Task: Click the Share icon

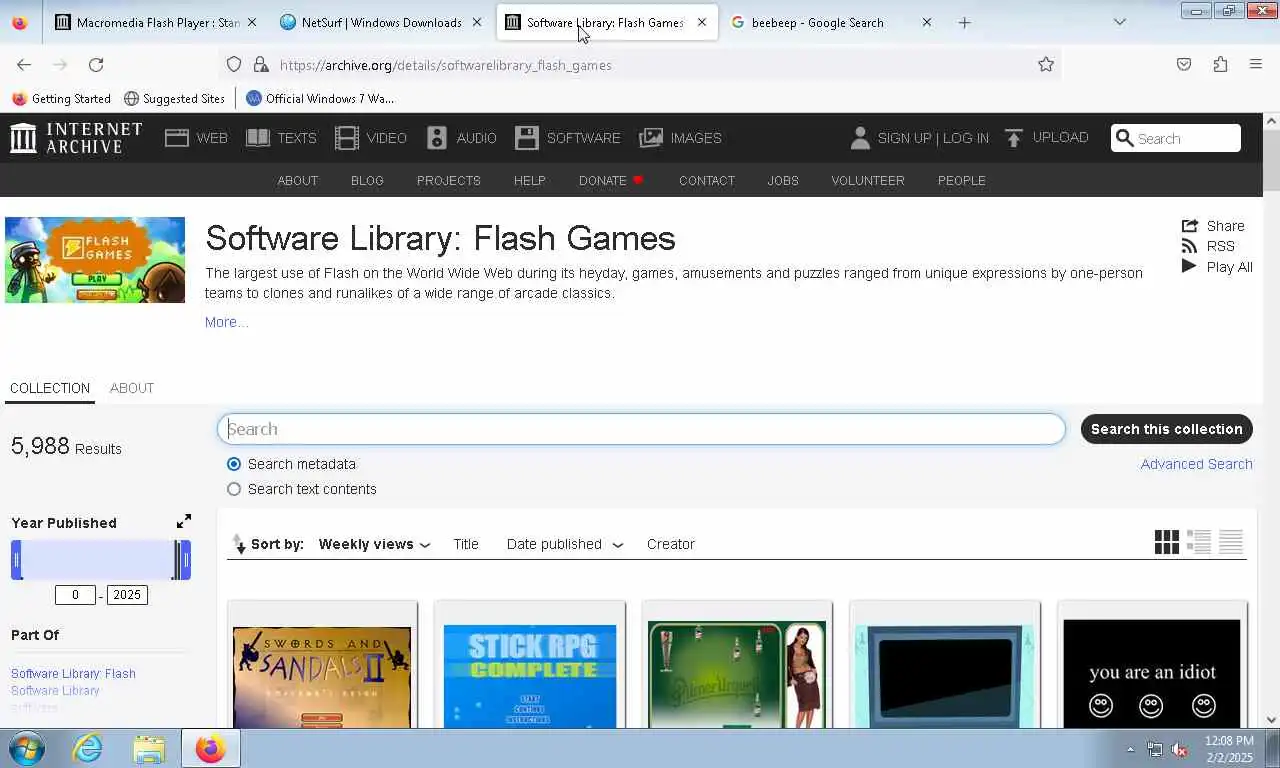Action: (x=1189, y=226)
